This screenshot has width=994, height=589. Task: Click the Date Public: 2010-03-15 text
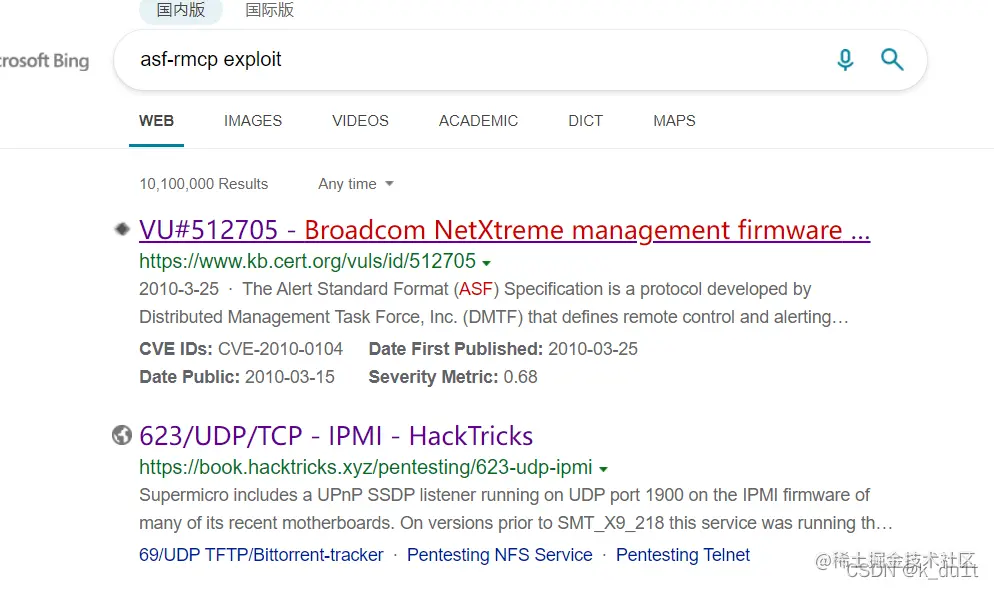(236, 377)
